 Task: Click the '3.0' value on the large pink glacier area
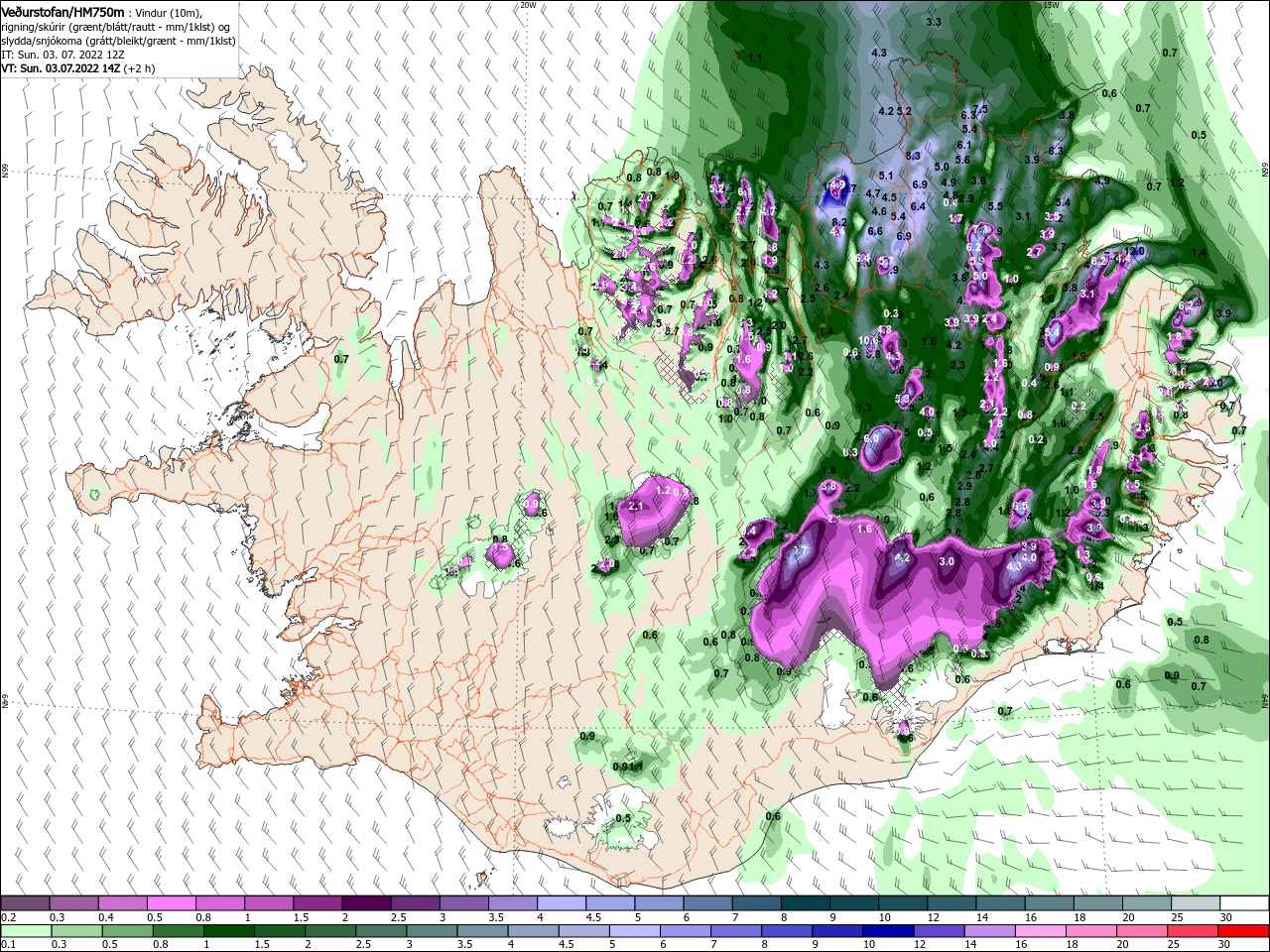point(947,561)
